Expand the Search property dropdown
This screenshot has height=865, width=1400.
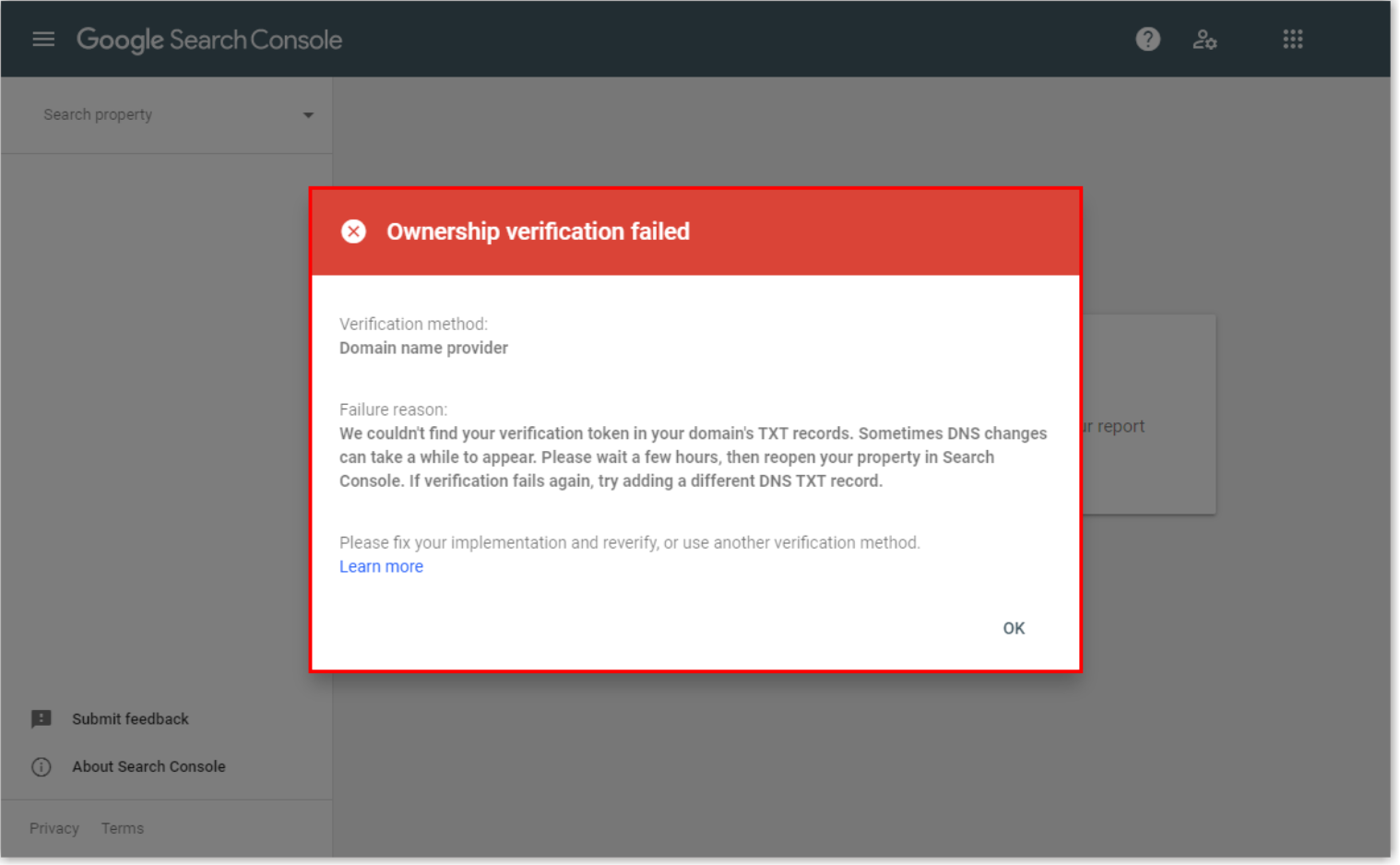[x=308, y=115]
